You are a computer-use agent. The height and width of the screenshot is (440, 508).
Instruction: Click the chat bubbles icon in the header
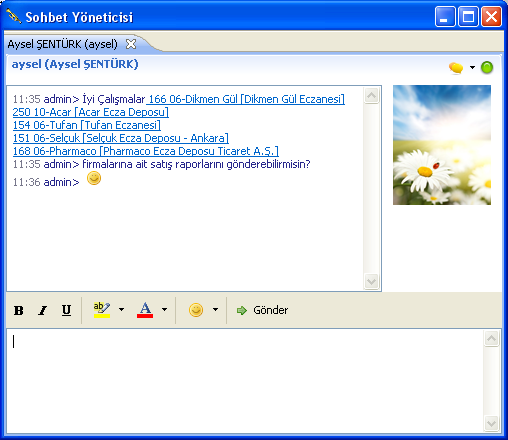click(x=456, y=68)
